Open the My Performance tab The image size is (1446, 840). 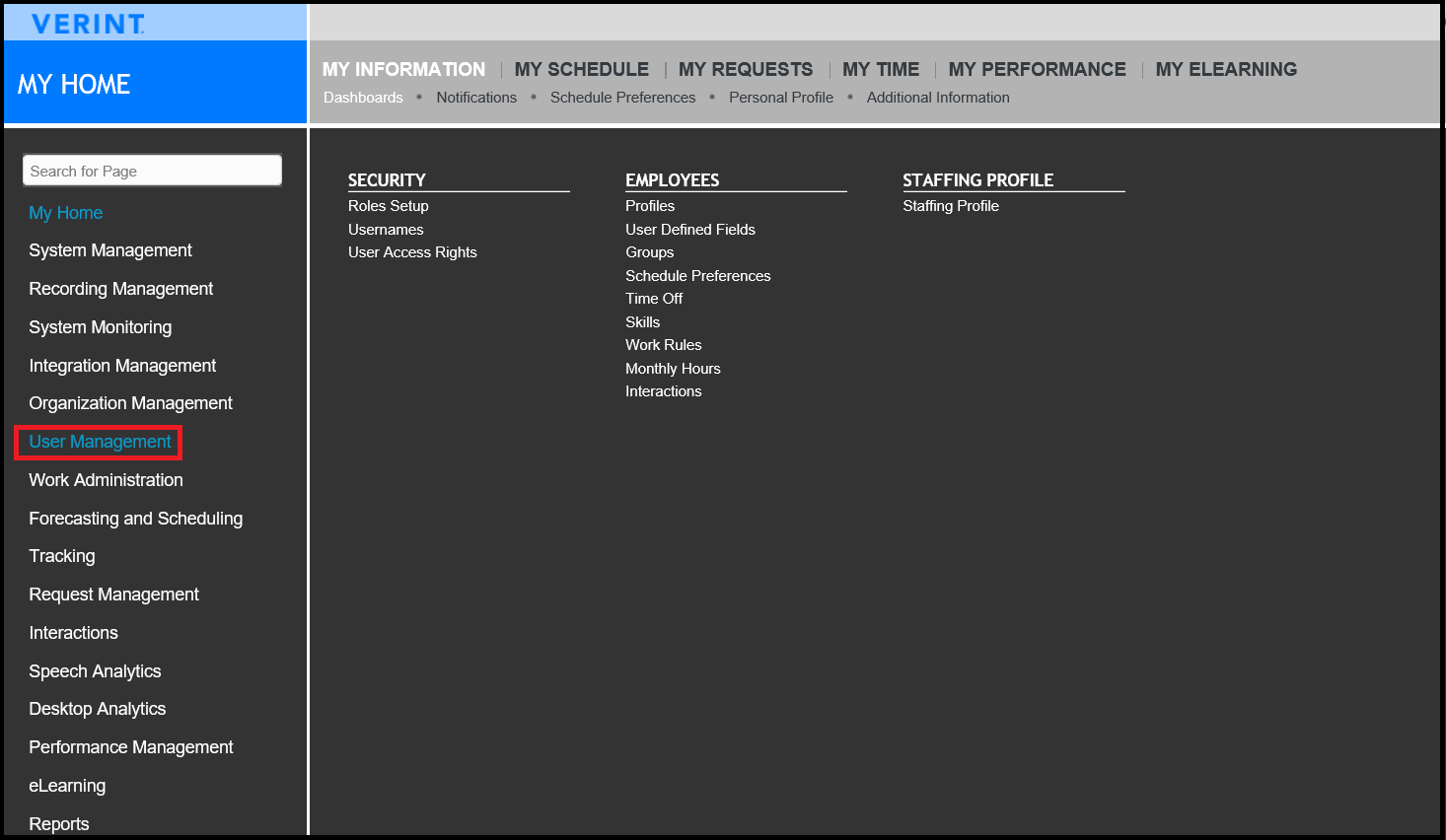point(1038,69)
